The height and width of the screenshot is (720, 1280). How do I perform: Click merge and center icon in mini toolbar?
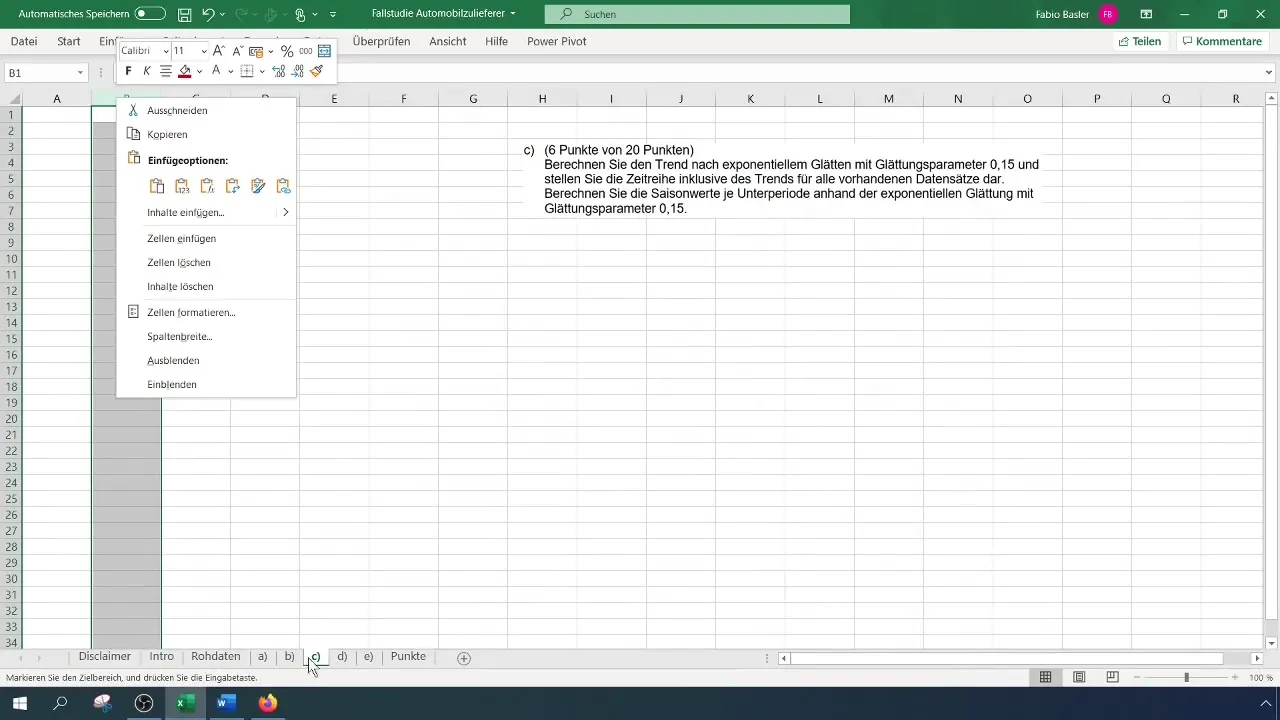pos(324,51)
